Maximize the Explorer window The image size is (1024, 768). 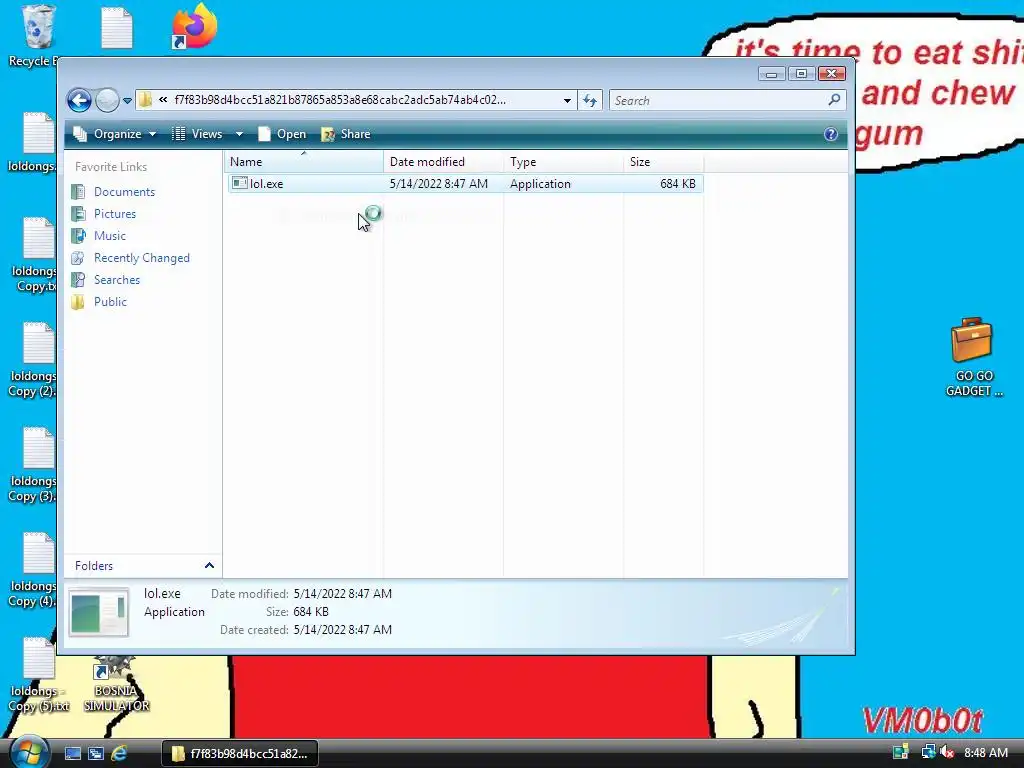click(x=801, y=74)
